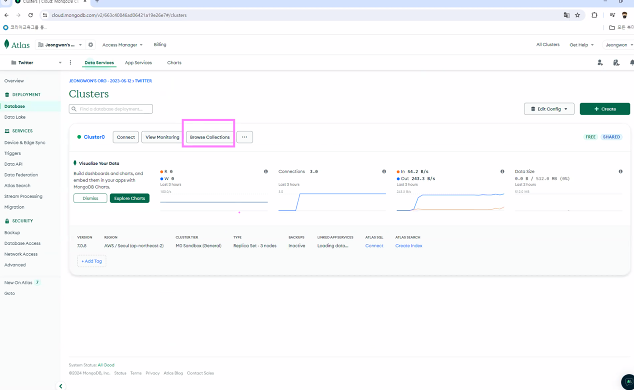Switch to Charts tab
The height and width of the screenshot is (390, 634).
click(174, 63)
